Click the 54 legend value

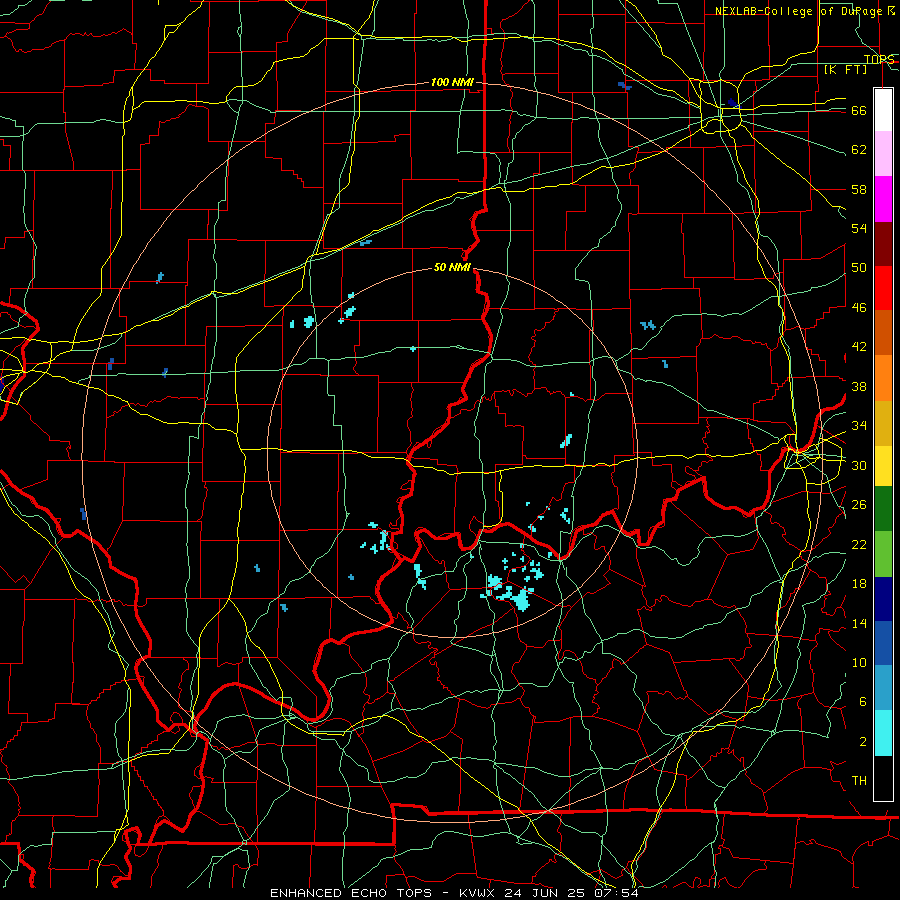[859, 228]
